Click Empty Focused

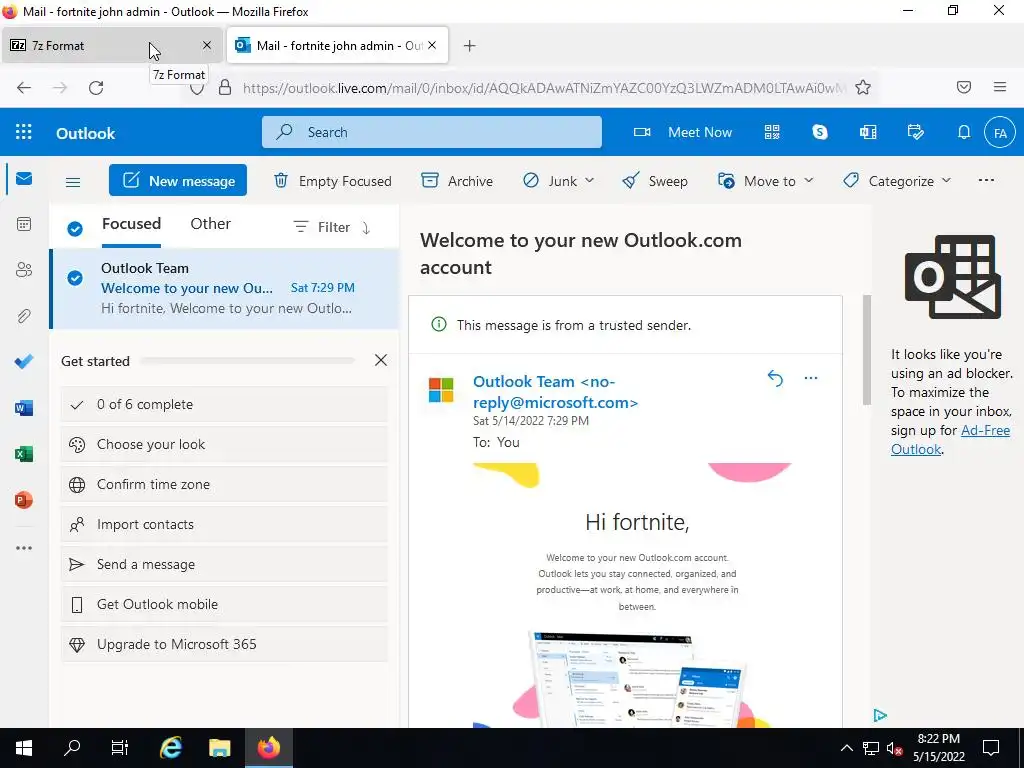(332, 181)
